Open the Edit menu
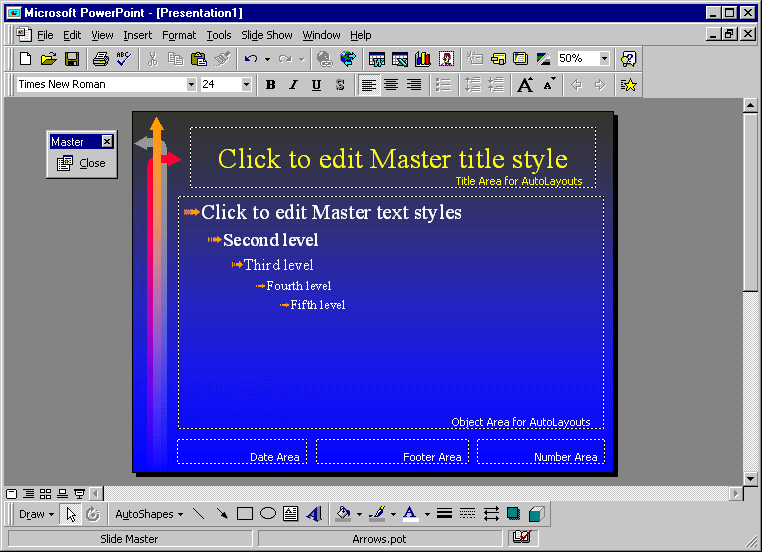This screenshot has height=552, width=762. (72, 35)
